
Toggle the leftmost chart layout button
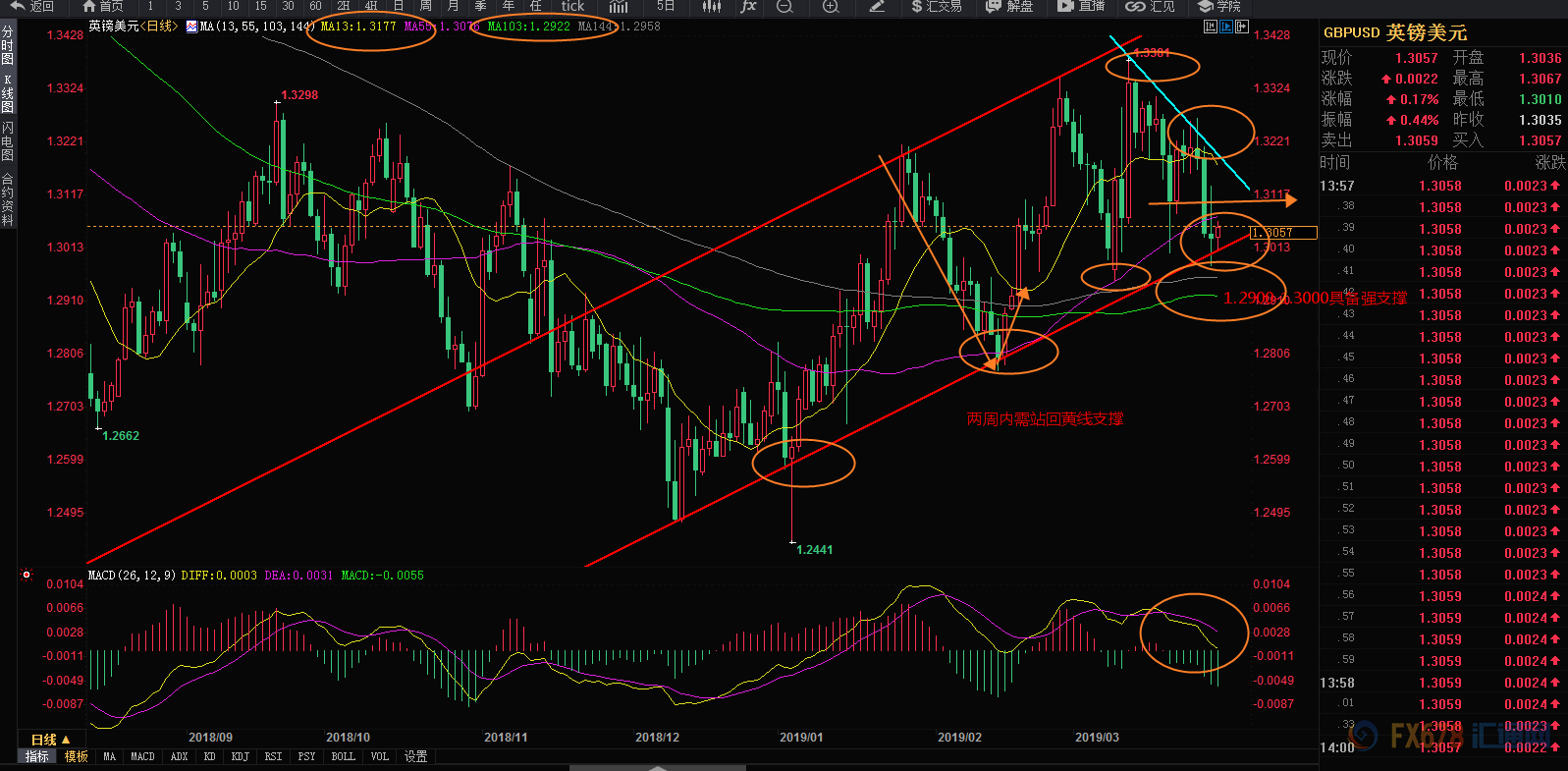[1211, 27]
